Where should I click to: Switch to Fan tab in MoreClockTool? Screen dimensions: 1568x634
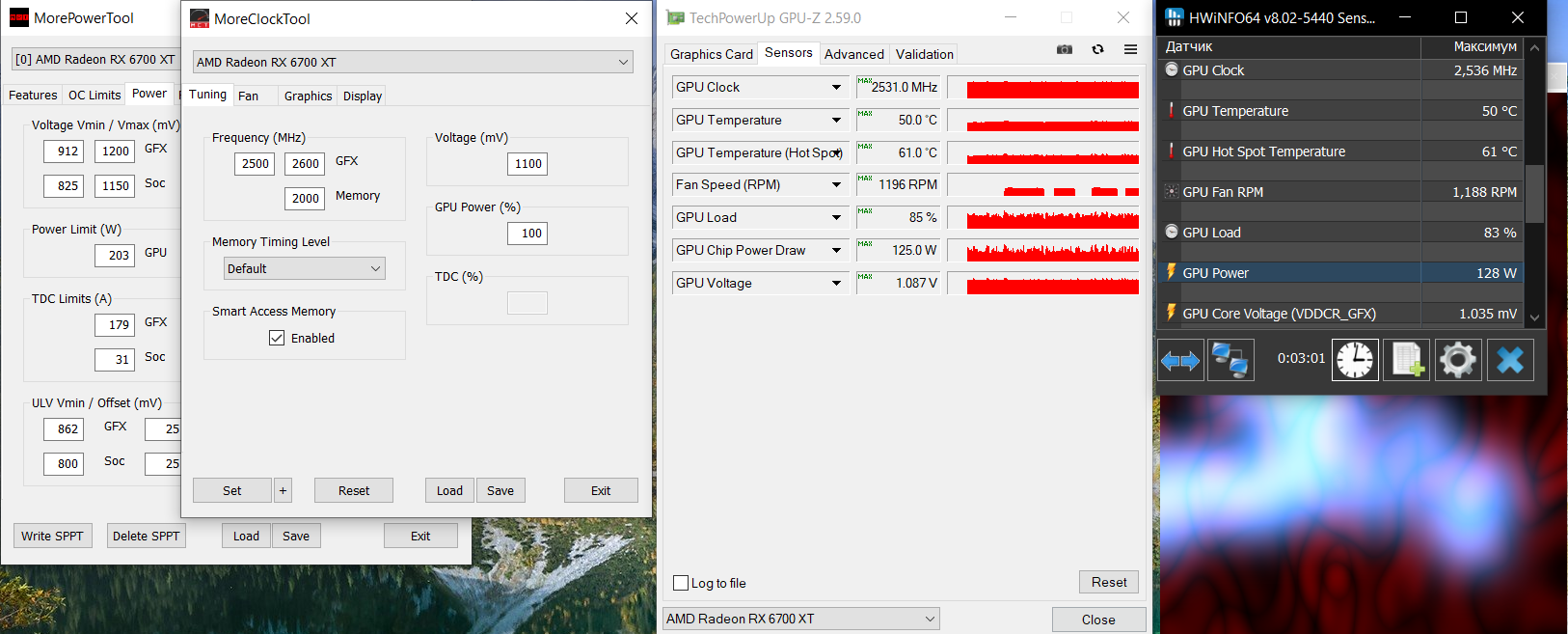point(248,96)
